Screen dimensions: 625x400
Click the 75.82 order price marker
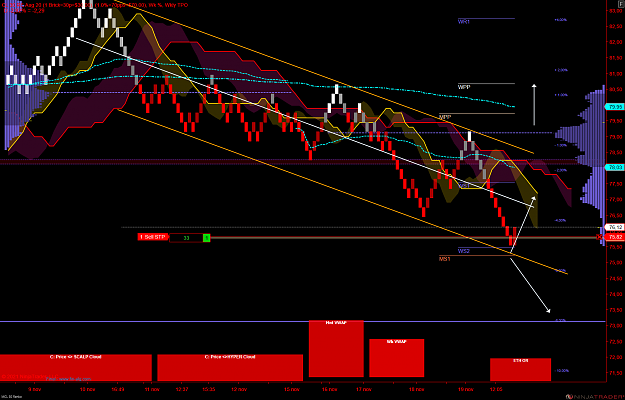[614, 237]
